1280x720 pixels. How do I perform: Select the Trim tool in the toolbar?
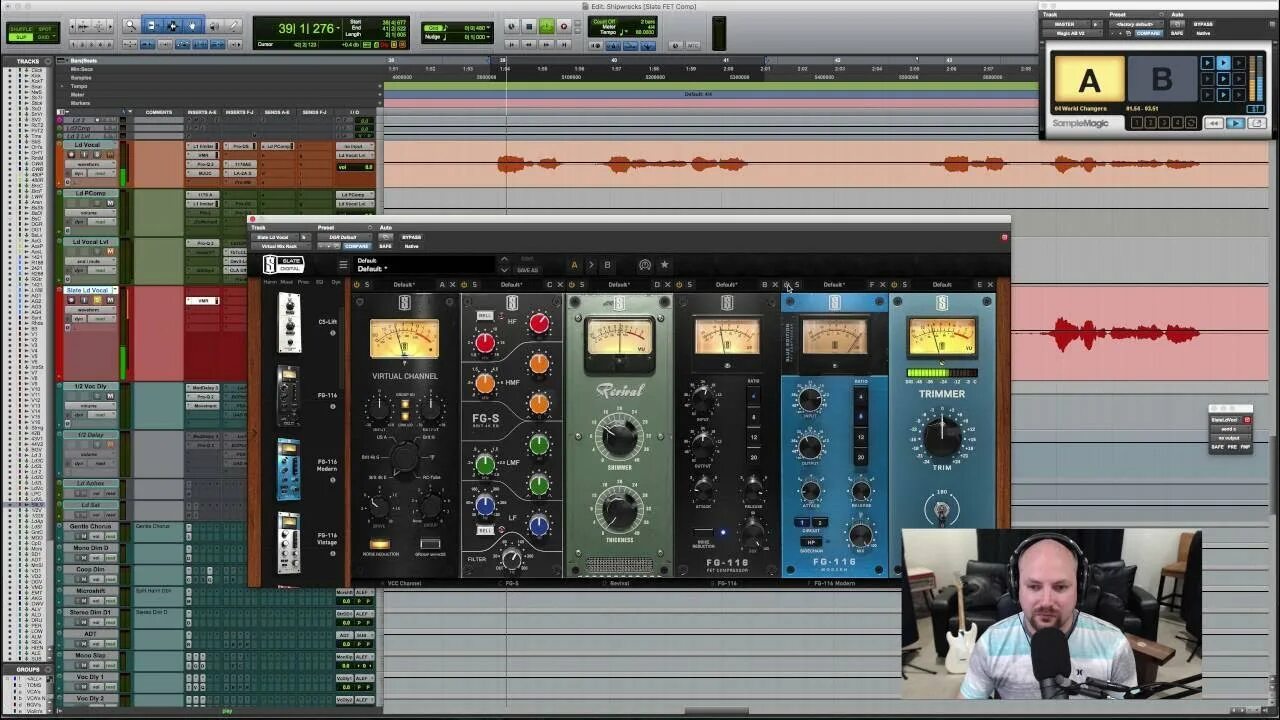click(x=152, y=26)
